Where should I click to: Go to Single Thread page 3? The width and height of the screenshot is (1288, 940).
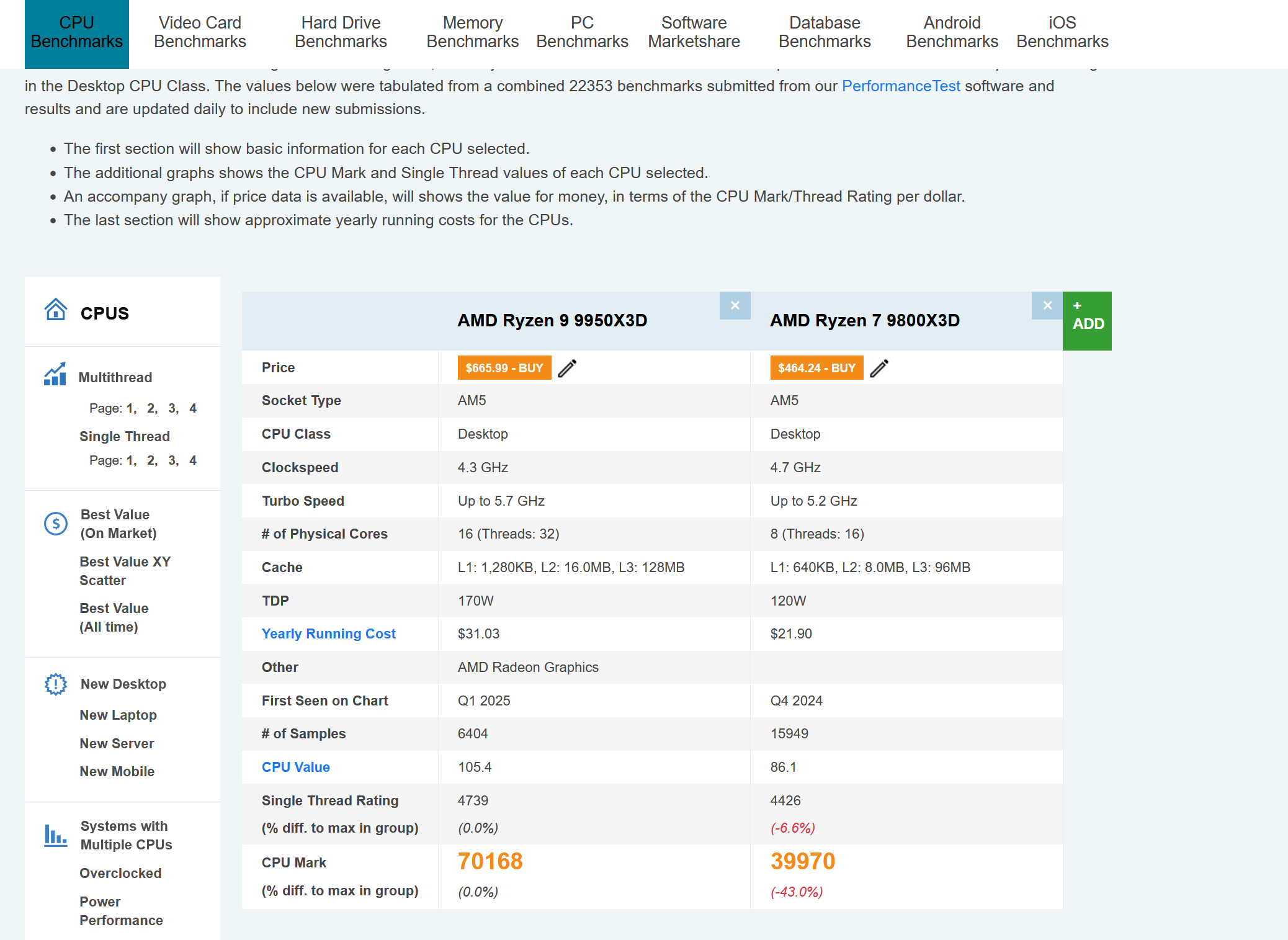tap(172, 460)
